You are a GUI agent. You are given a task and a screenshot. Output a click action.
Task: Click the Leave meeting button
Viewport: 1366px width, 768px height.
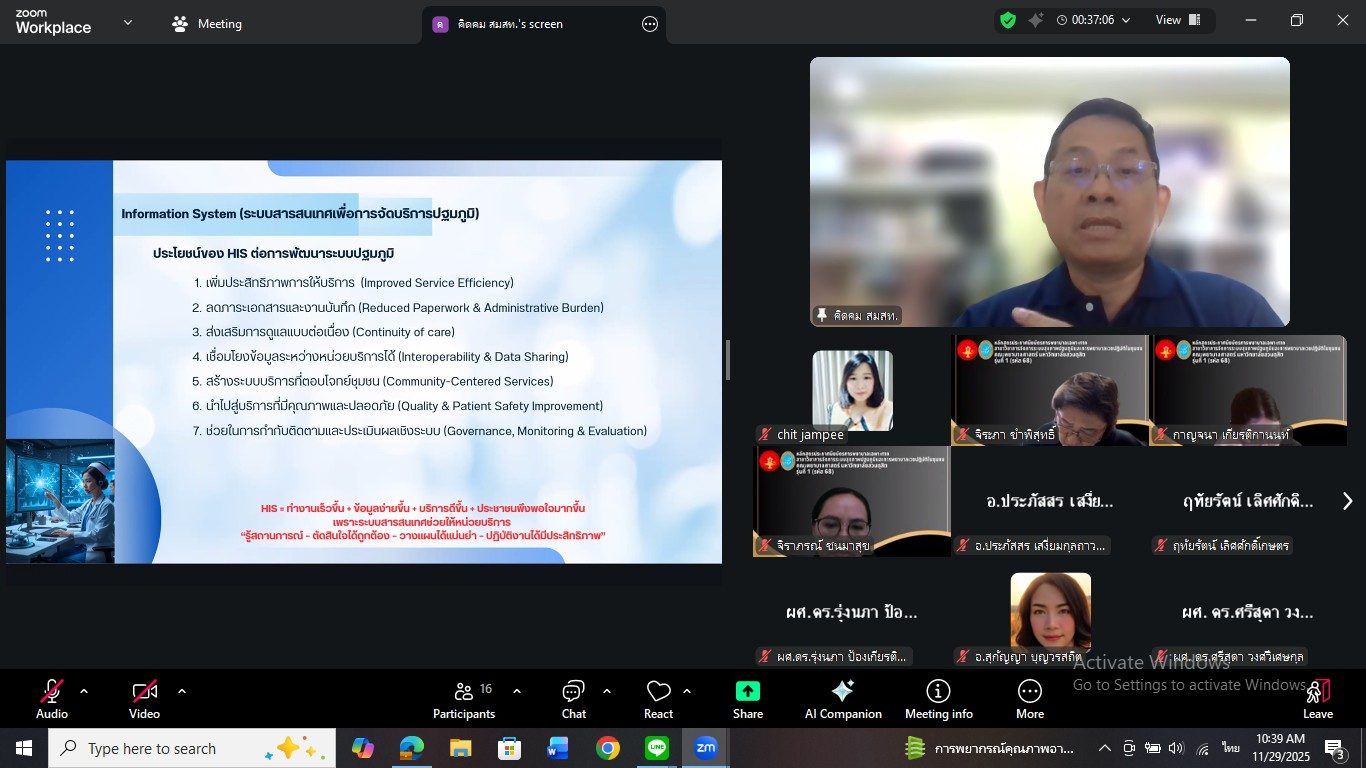1317,700
